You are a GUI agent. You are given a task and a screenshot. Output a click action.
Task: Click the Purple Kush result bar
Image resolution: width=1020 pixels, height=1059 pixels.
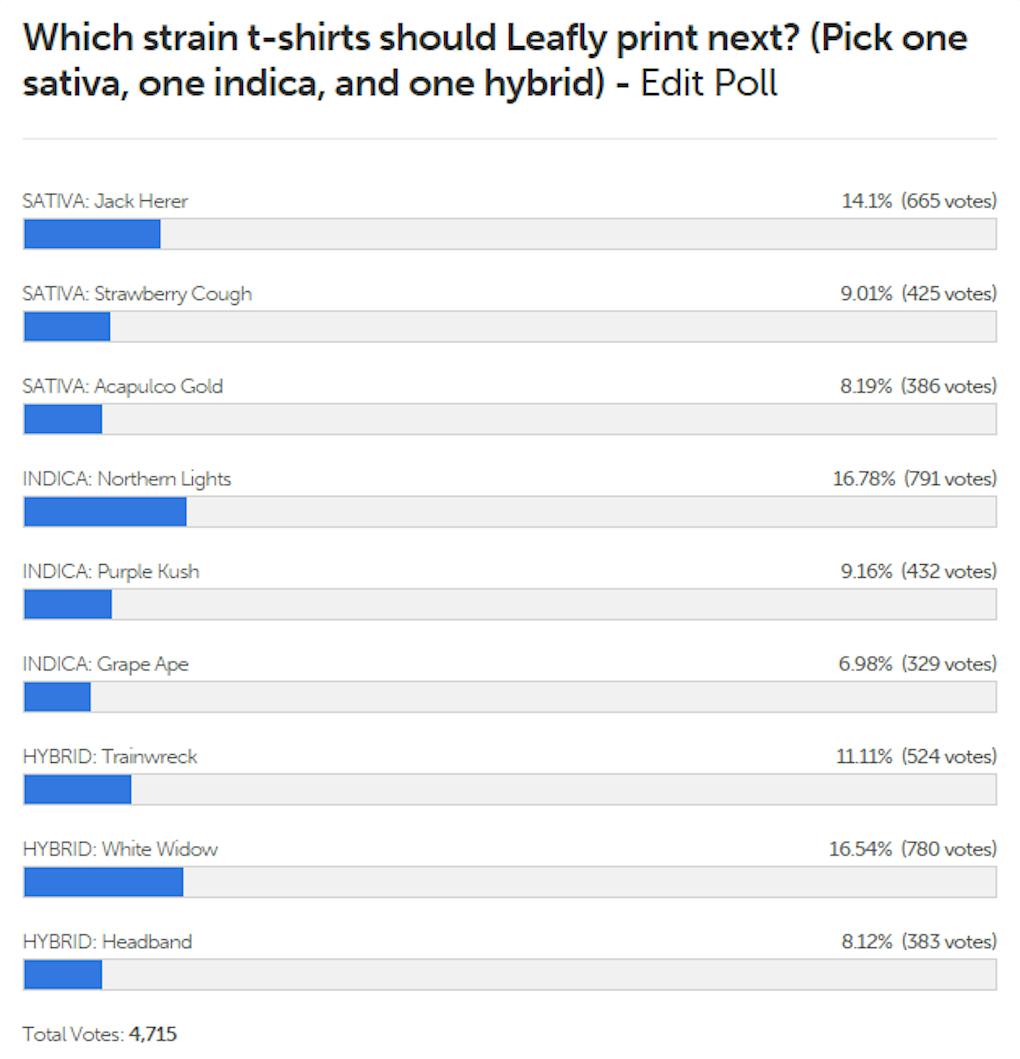[x=509, y=604]
